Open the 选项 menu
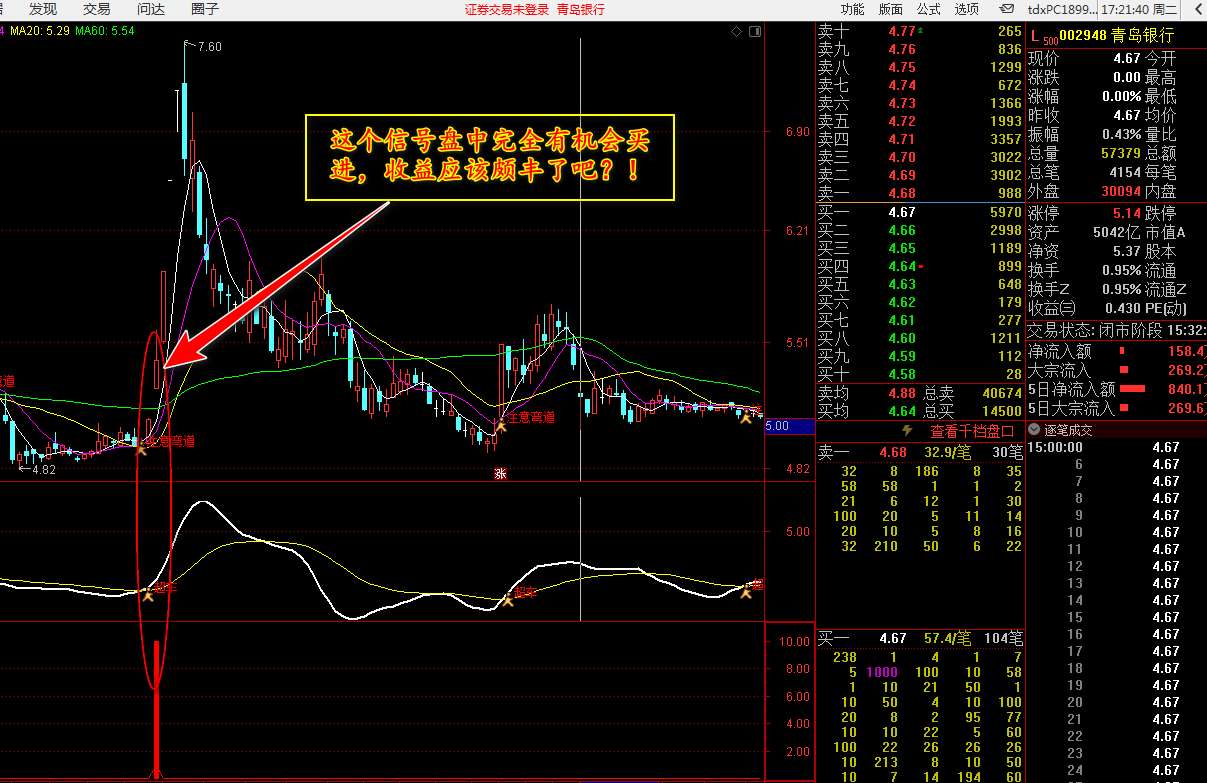Viewport: 1207px width, 783px height. tap(966, 9)
